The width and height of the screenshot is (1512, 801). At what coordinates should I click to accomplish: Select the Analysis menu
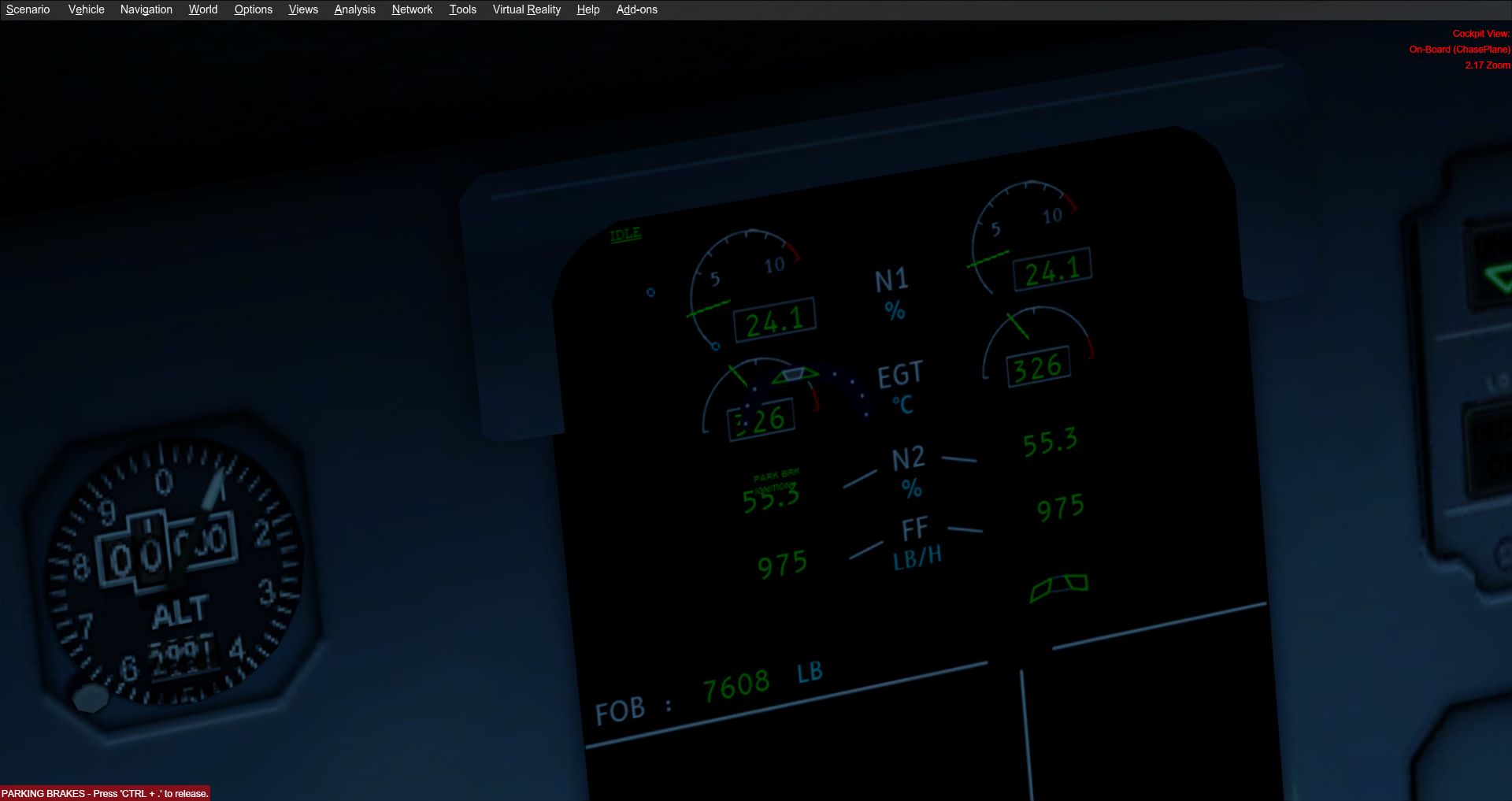tap(354, 9)
